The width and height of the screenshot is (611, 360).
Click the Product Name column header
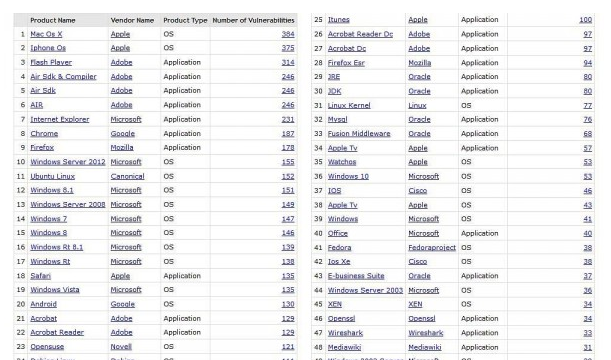pyautogui.click(x=53, y=20)
